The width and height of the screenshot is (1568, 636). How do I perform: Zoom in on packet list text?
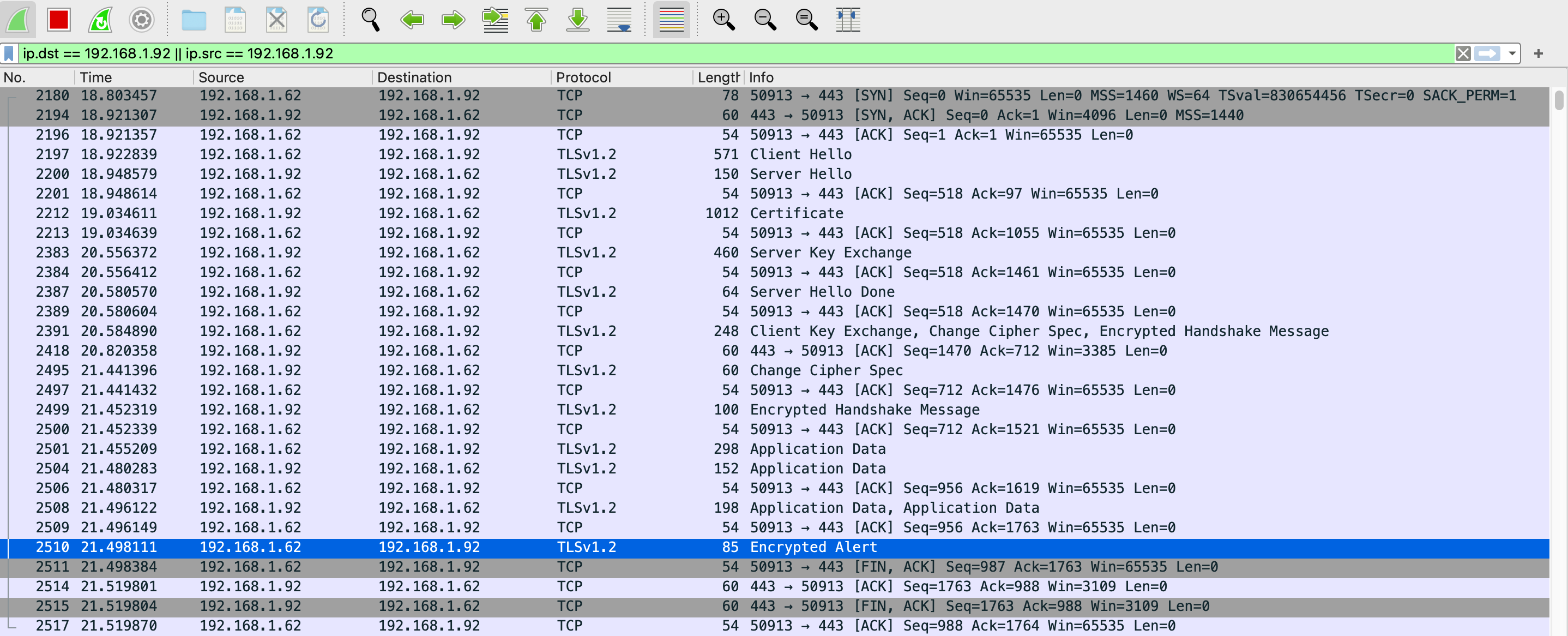723,20
